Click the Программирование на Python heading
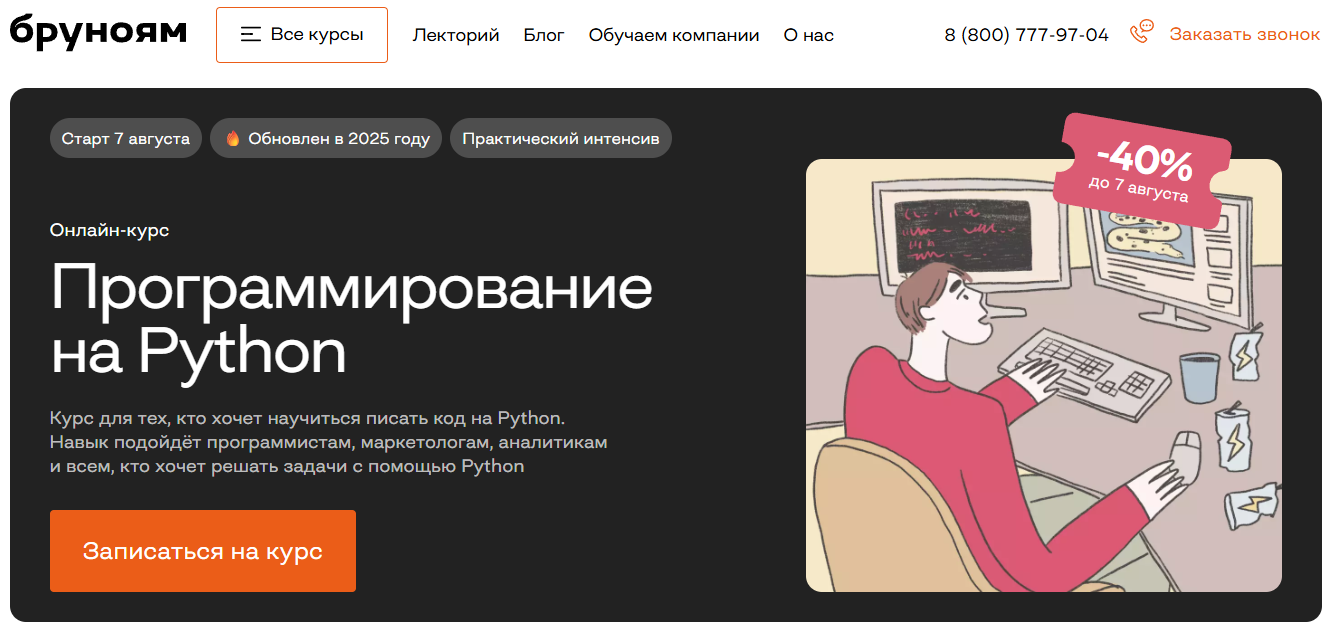Screen dimensions: 1338x630 point(351,318)
